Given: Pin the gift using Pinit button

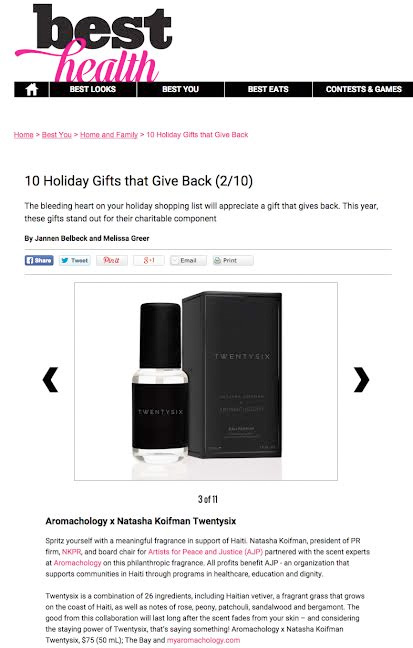Looking at the screenshot, I should tap(112, 260).
